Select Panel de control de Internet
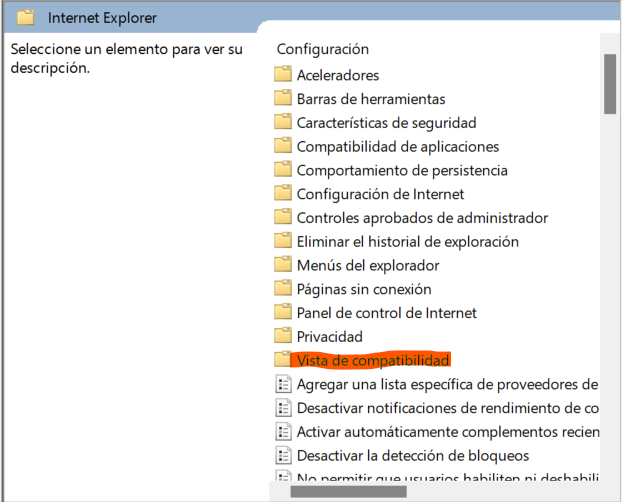The image size is (622, 502). [x=386, y=313]
